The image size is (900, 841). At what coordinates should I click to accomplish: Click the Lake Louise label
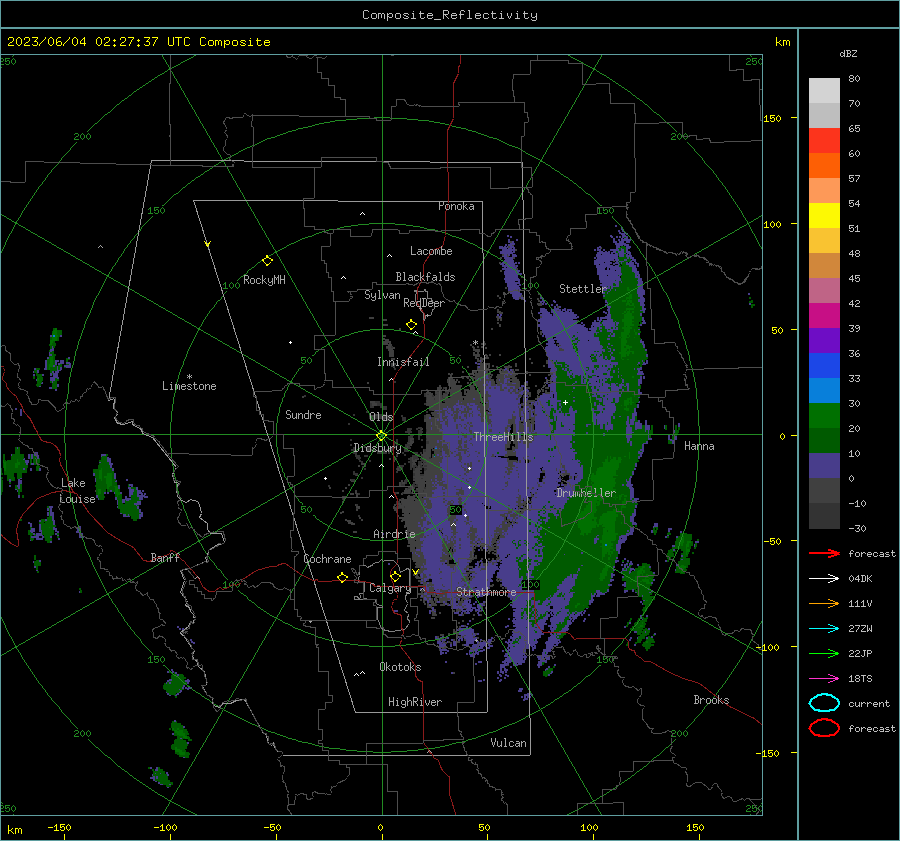[78, 491]
